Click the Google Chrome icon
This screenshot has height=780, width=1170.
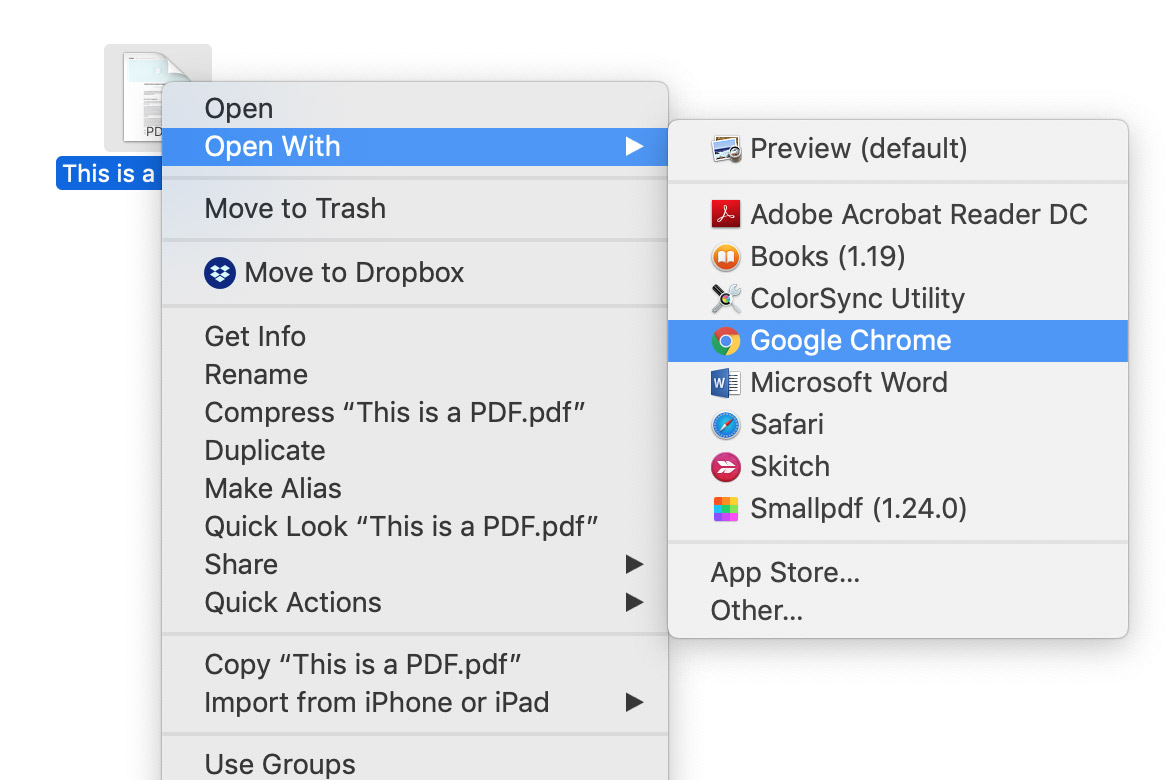pyautogui.click(x=725, y=341)
